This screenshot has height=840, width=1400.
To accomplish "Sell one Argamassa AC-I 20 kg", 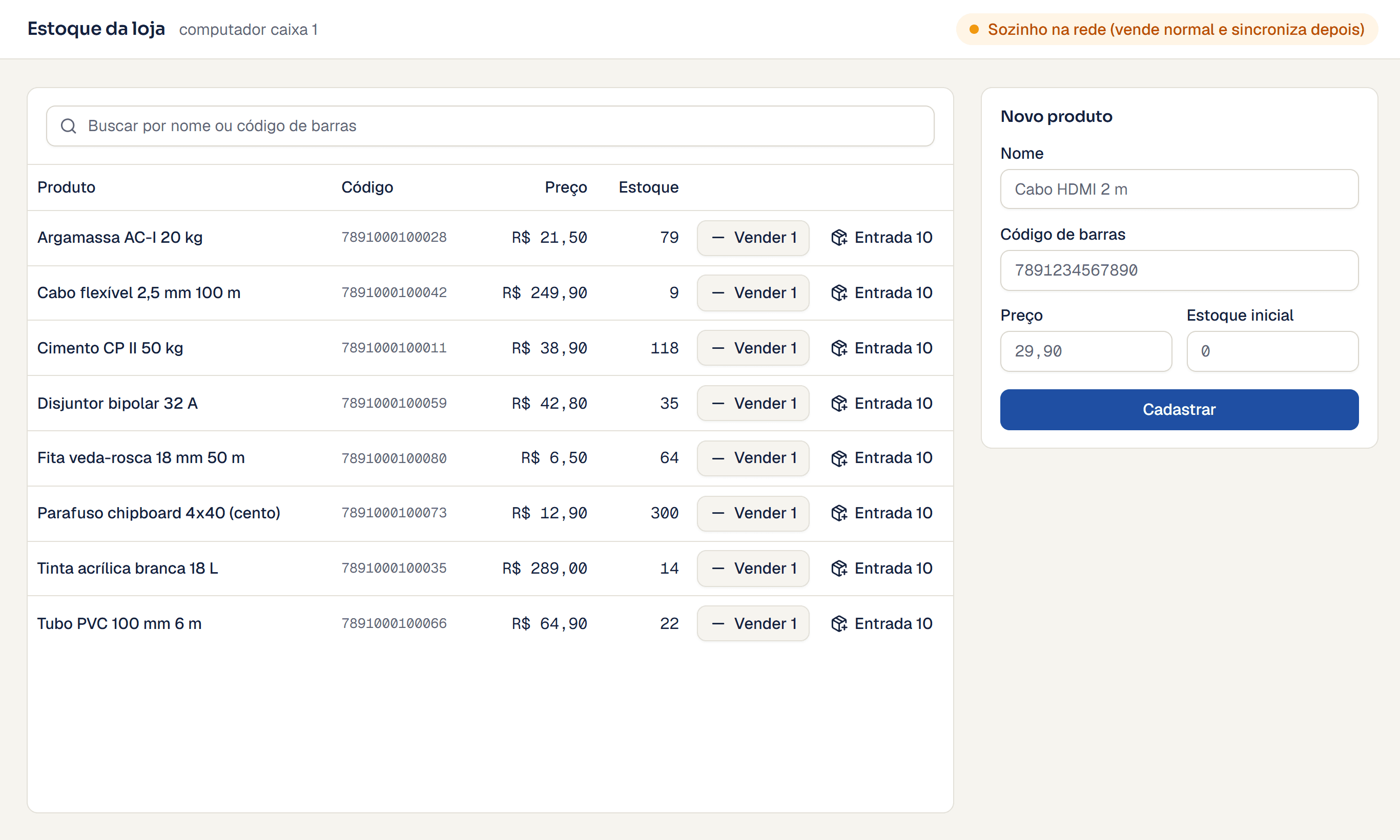I will pos(753,238).
